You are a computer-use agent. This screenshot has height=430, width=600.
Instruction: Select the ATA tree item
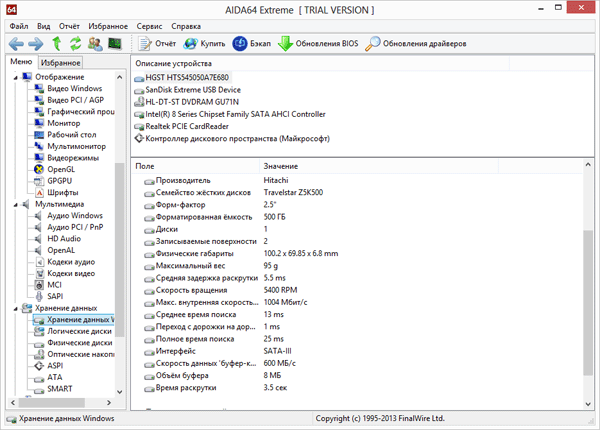55,377
